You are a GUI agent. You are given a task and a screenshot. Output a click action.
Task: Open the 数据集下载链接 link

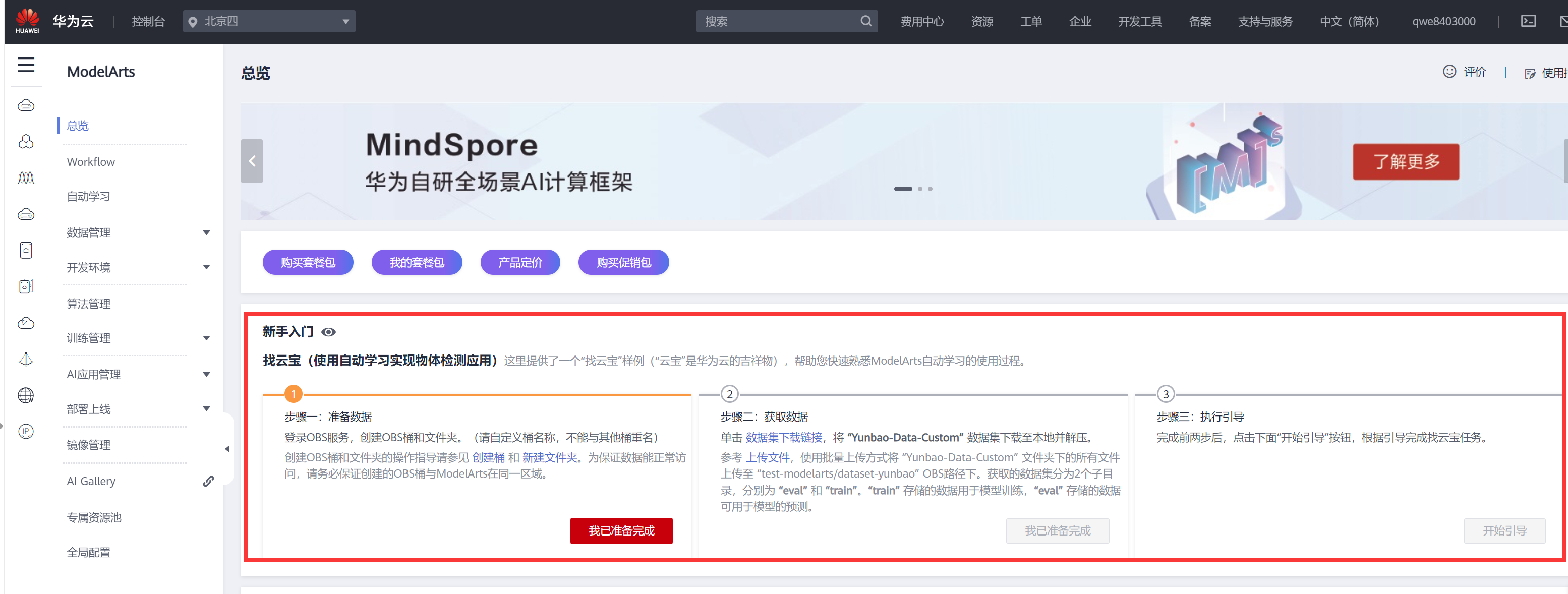[x=783, y=438]
